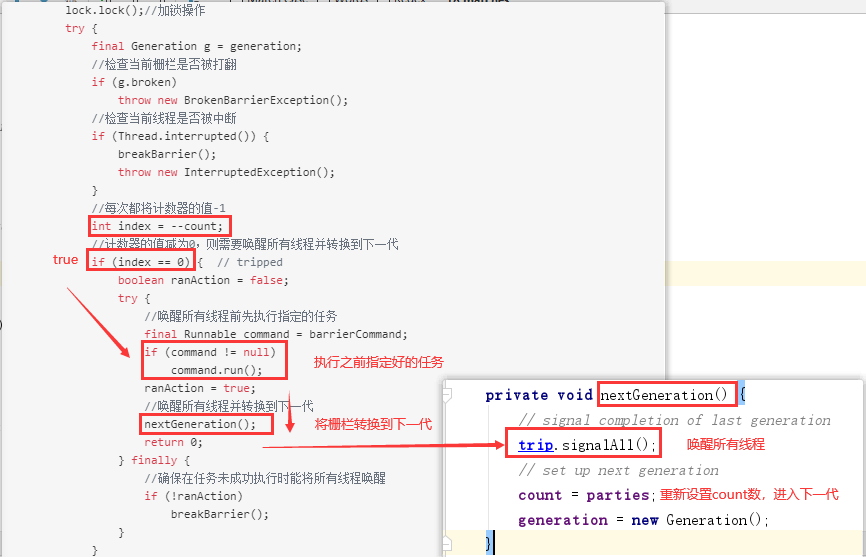Viewport: 866px width, 557px height.
Task: Follow the underlined trip field link
Action: pos(536,445)
